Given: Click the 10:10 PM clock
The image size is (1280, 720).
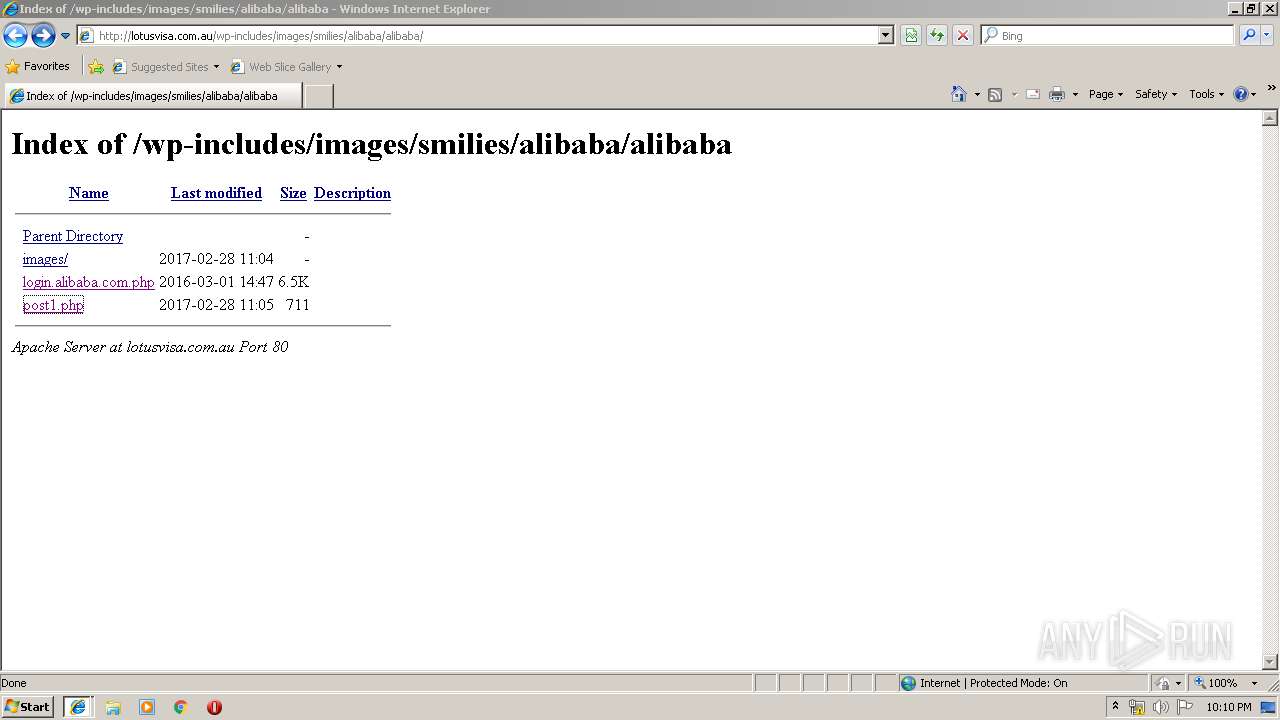Looking at the screenshot, I should [x=1229, y=707].
